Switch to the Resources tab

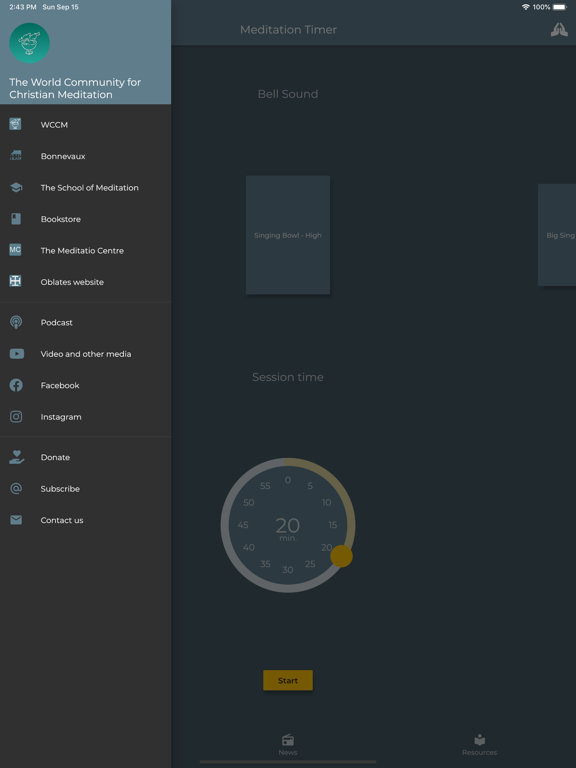tap(480, 744)
